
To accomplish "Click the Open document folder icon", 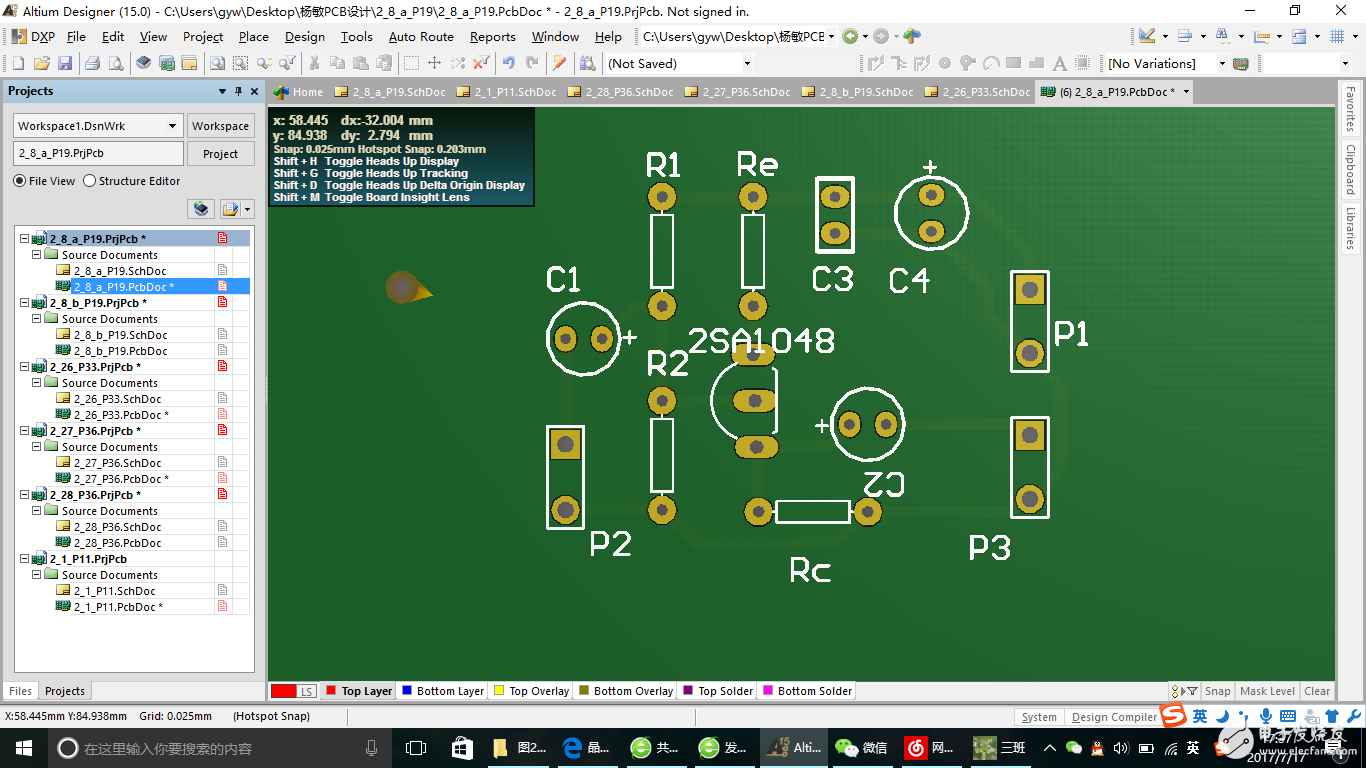I will point(41,63).
